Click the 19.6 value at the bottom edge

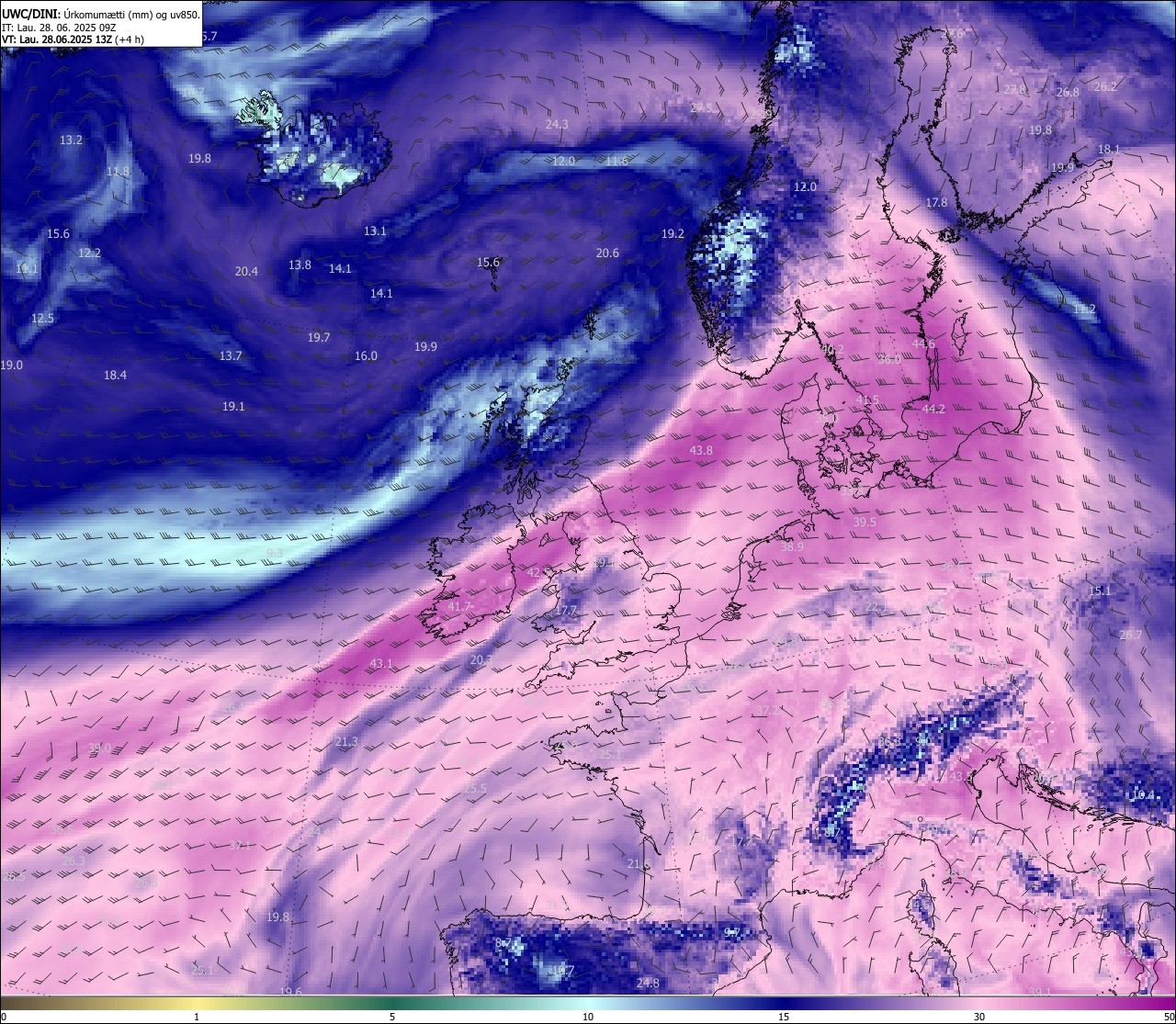coord(290,992)
